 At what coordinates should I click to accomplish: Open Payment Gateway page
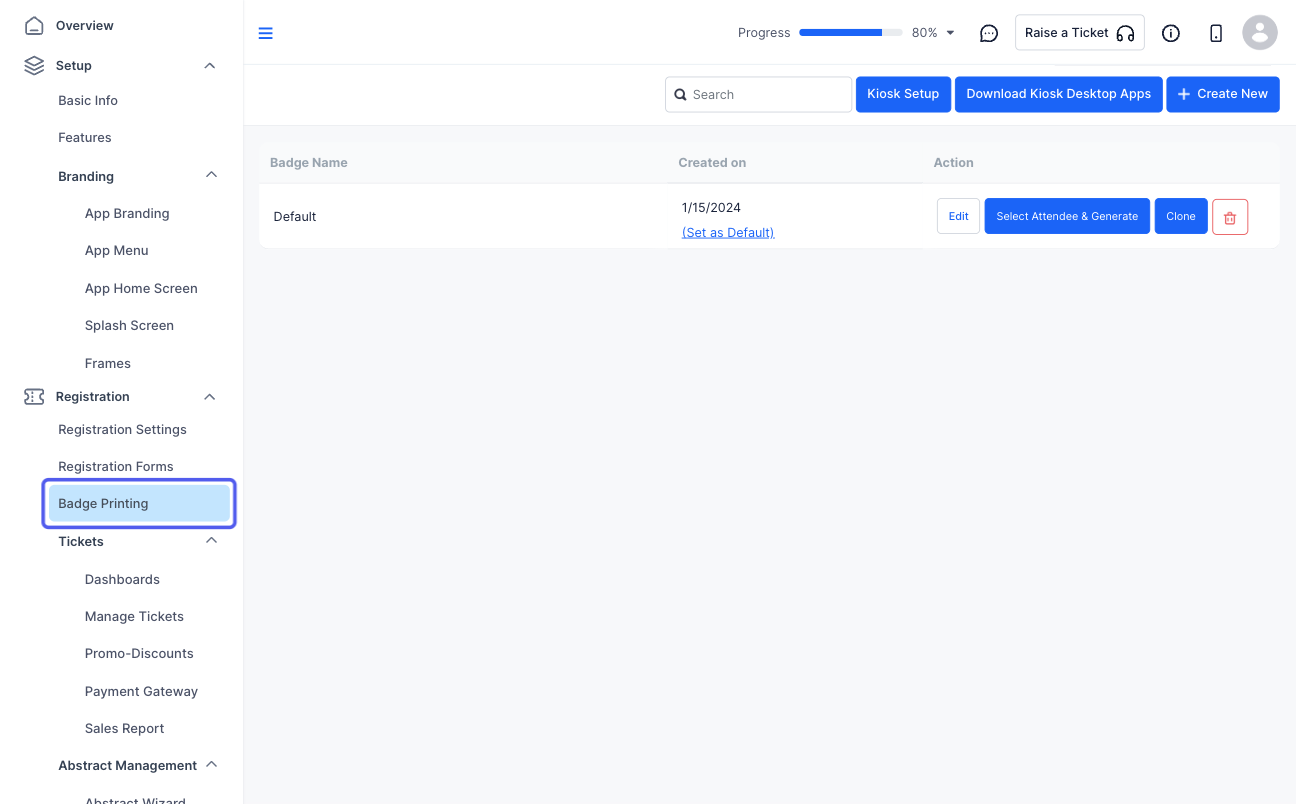click(141, 692)
